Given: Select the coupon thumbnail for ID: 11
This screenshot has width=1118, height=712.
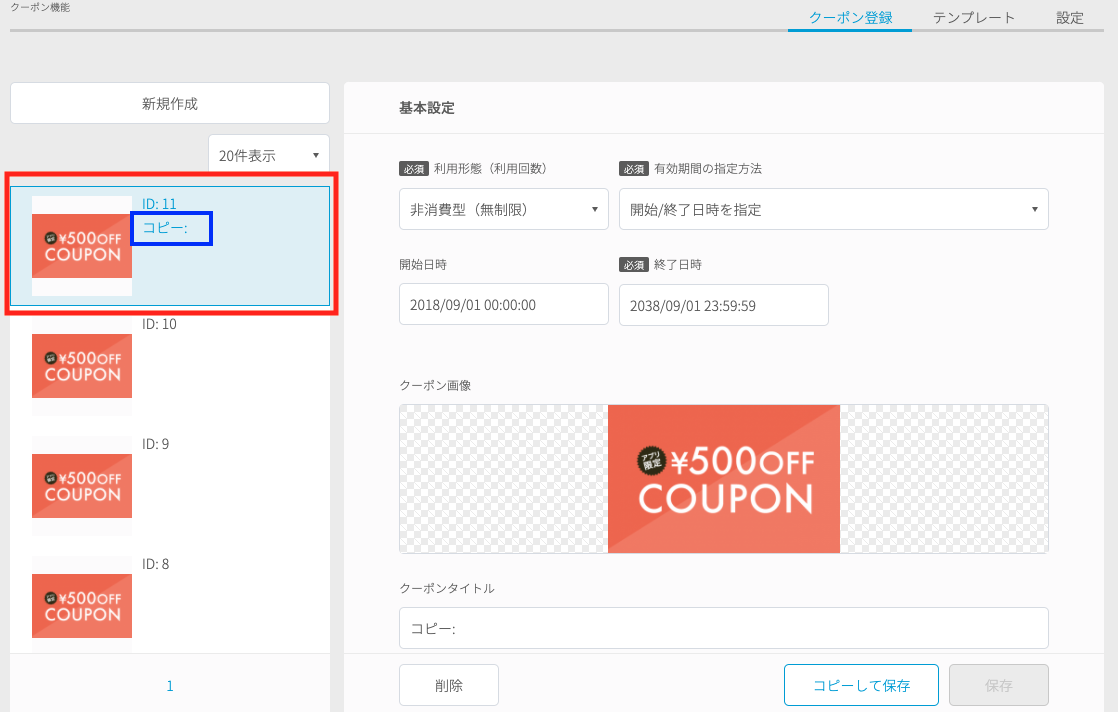Looking at the screenshot, I should pyautogui.click(x=82, y=246).
